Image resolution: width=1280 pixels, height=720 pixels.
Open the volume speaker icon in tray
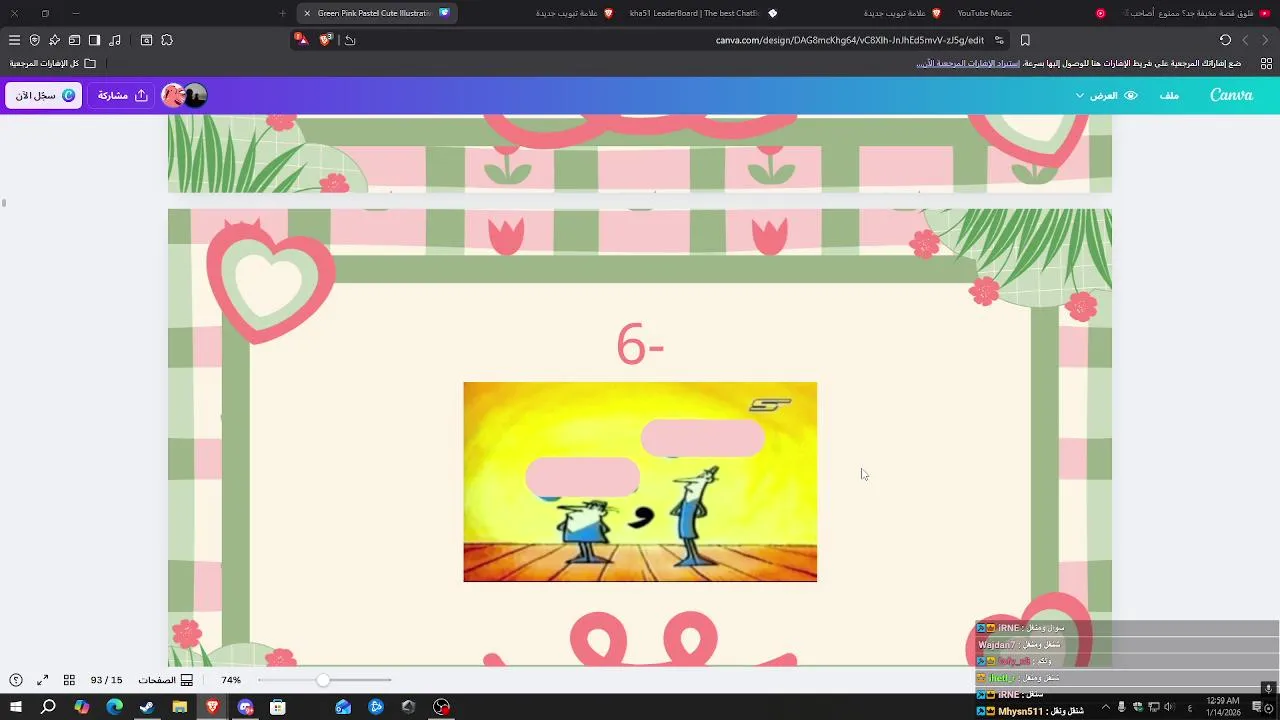point(1170,707)
